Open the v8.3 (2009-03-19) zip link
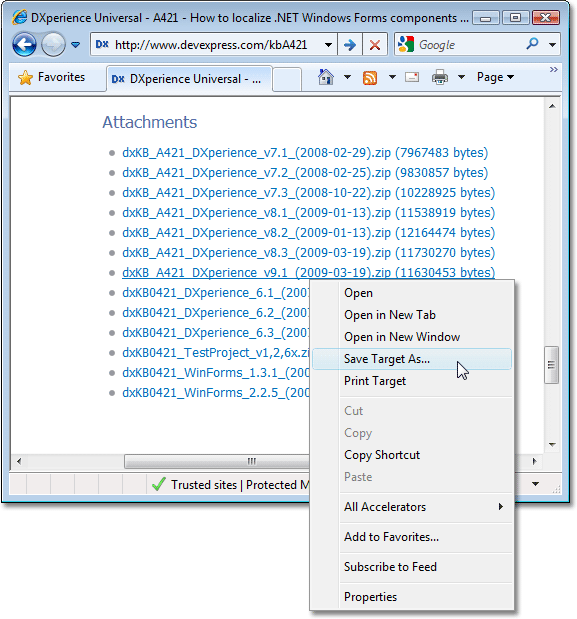The image size is (577, 619). click(308, 253)
